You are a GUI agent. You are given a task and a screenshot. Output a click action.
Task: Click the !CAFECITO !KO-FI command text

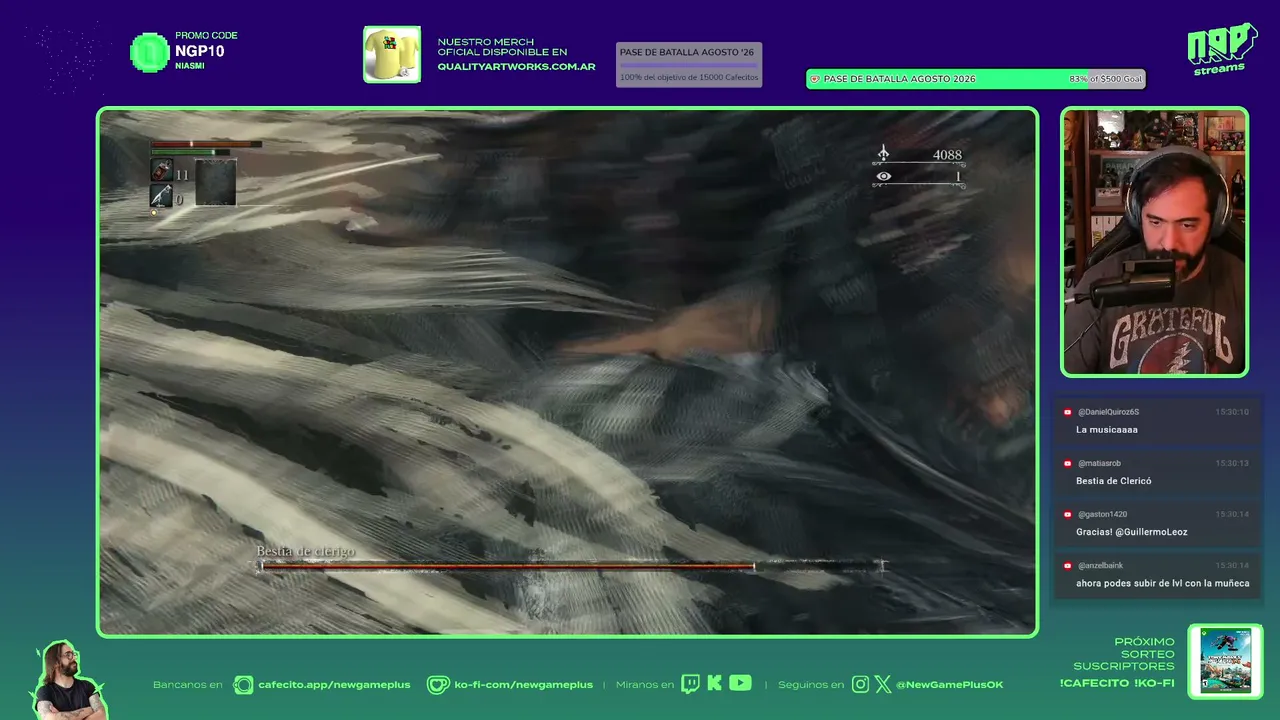tap(1117, 683)
